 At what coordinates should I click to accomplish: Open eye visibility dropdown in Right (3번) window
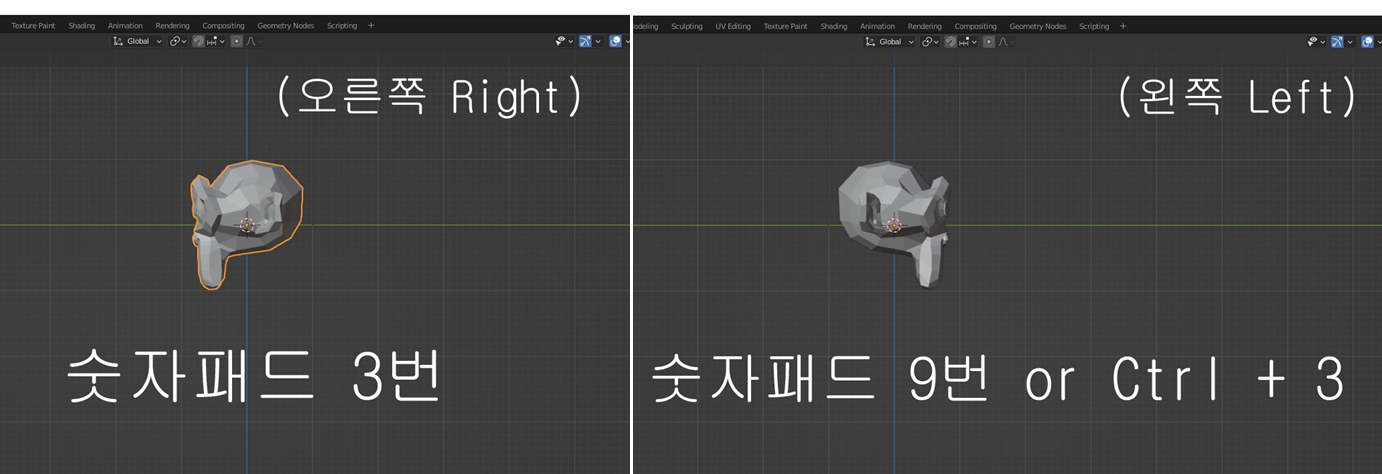point(564,41)
